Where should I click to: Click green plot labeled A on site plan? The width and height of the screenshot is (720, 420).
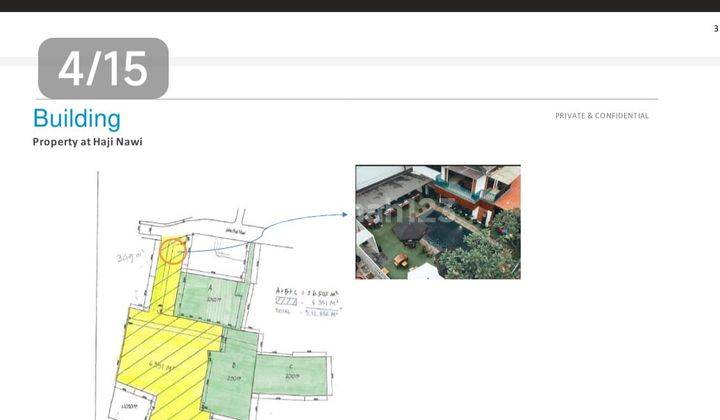212,298
